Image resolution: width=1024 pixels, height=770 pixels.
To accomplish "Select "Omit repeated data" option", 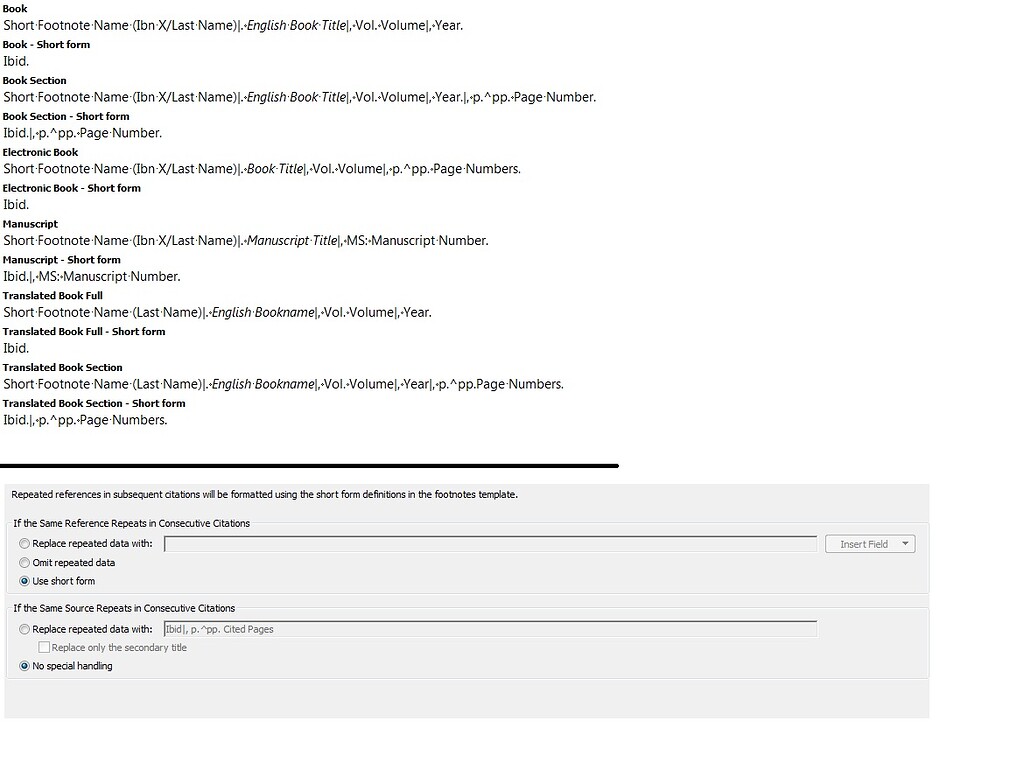I will (24, 562).
